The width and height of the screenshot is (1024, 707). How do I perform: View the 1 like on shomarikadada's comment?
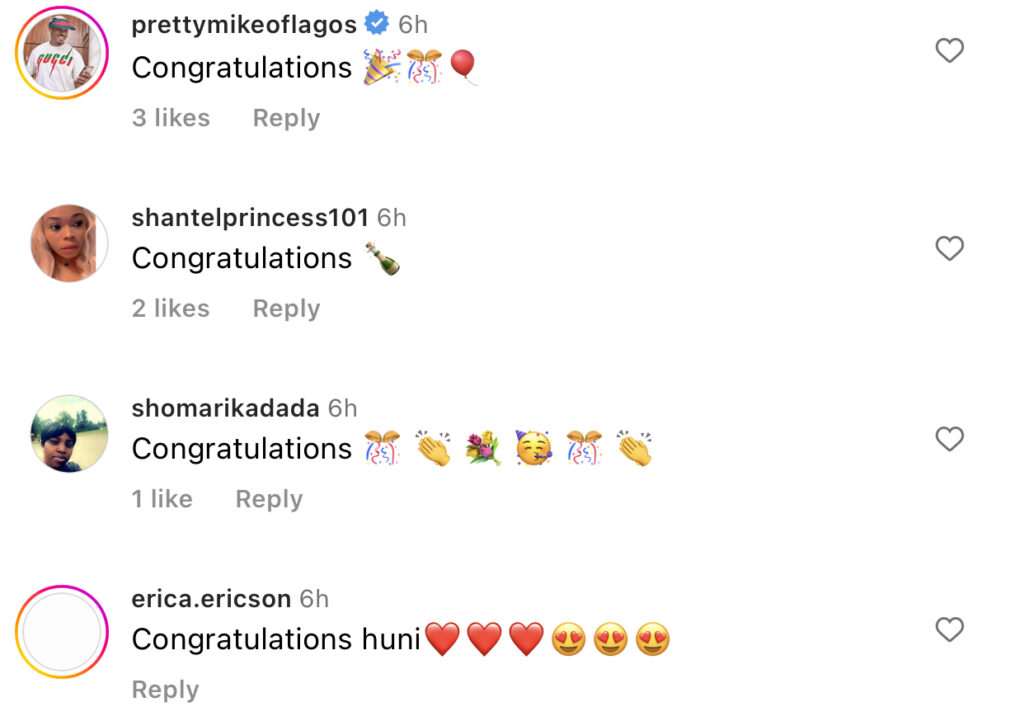tap(162, 499)
